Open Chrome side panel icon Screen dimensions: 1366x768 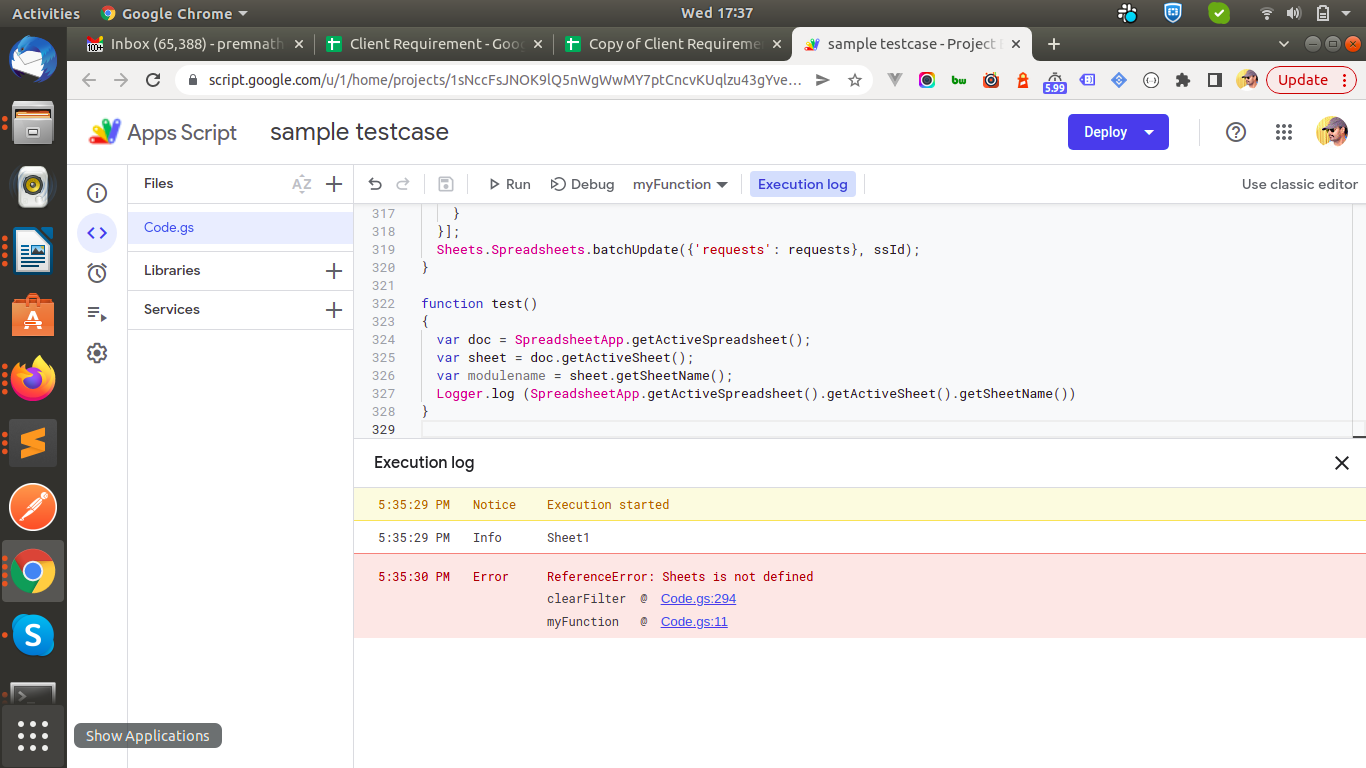(x=1215, y=80)
